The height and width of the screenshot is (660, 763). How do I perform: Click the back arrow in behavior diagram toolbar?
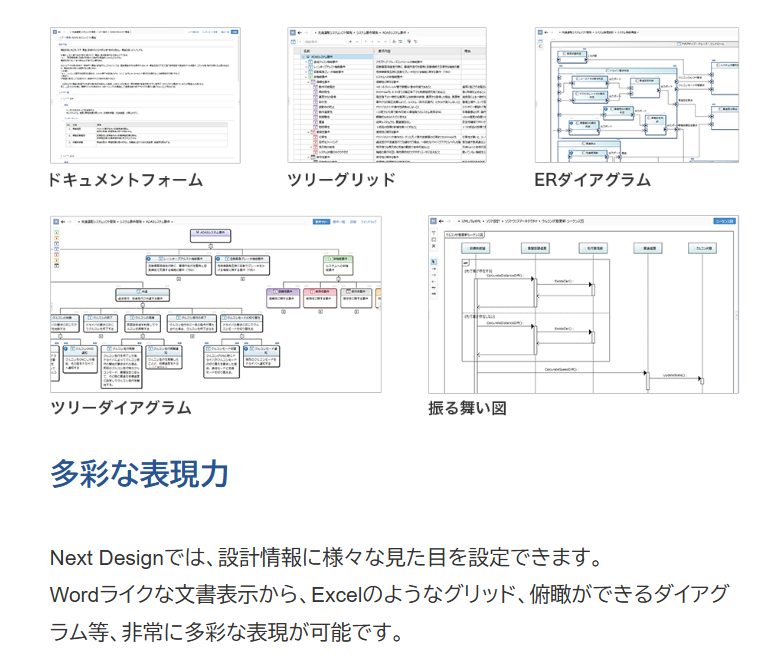(x=444, y=221)
